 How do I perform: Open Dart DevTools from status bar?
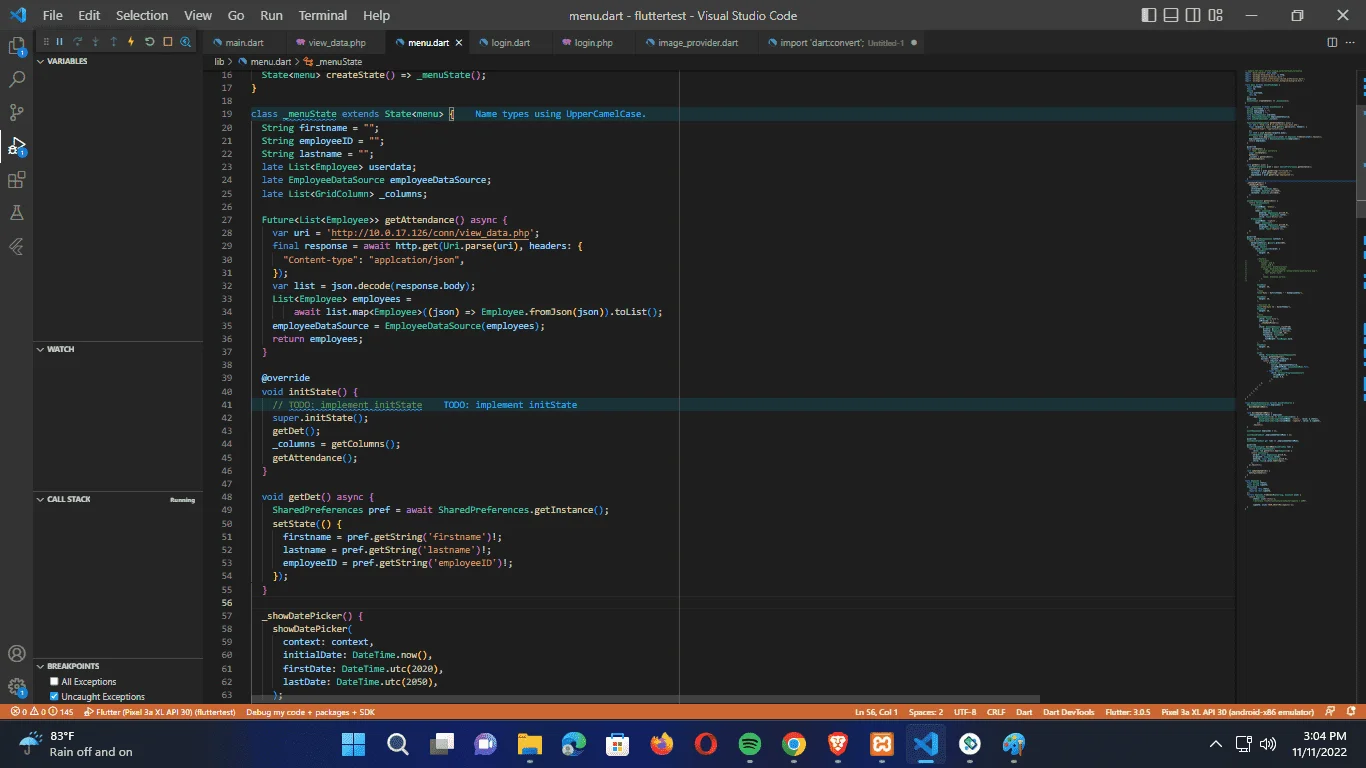(x=1069, y=712)
